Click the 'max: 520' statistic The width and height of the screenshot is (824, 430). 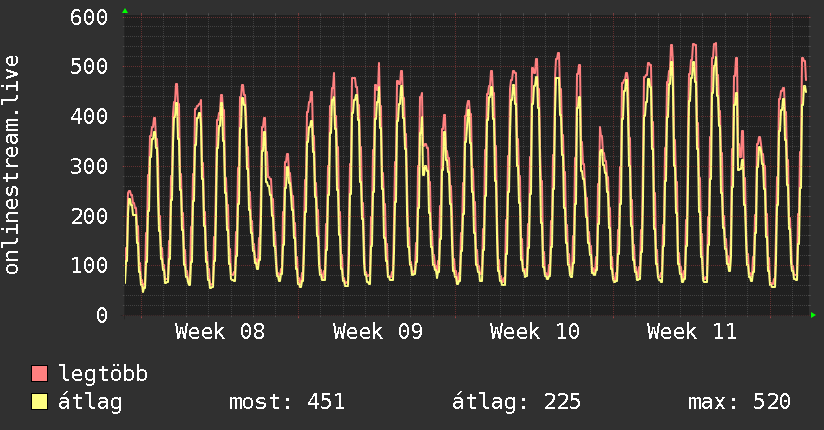[x=739, y=402]
